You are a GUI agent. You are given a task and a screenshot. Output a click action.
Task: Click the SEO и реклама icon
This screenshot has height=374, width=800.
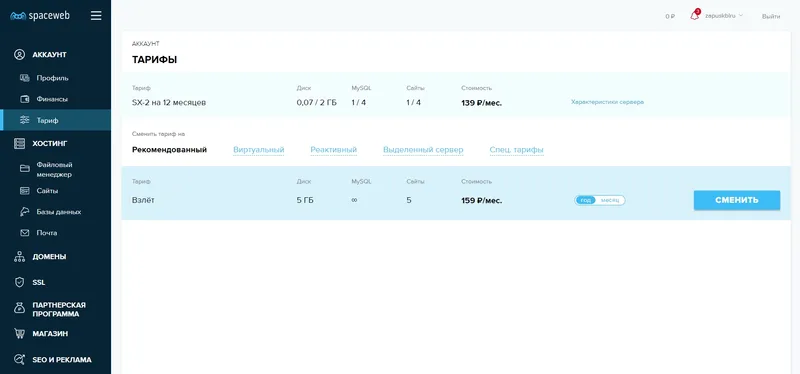pos(19,360)
